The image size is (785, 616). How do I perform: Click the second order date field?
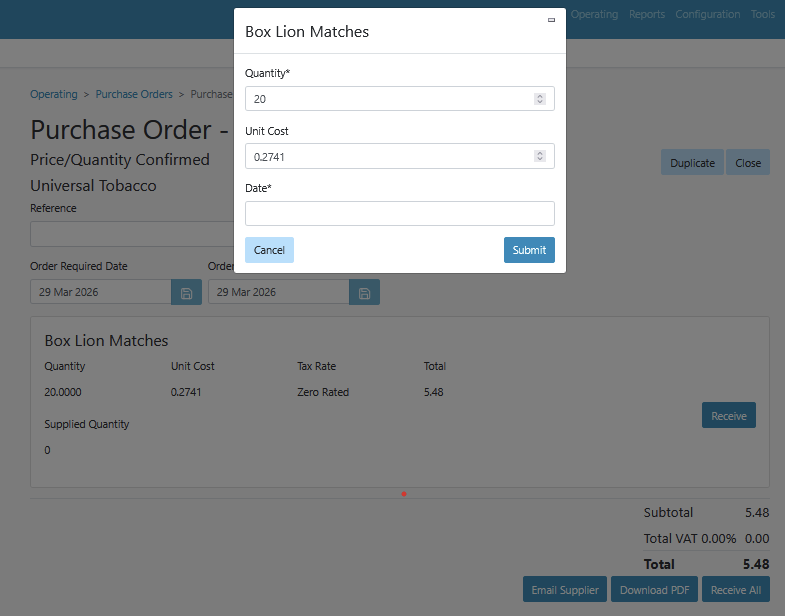coord(278,292)
